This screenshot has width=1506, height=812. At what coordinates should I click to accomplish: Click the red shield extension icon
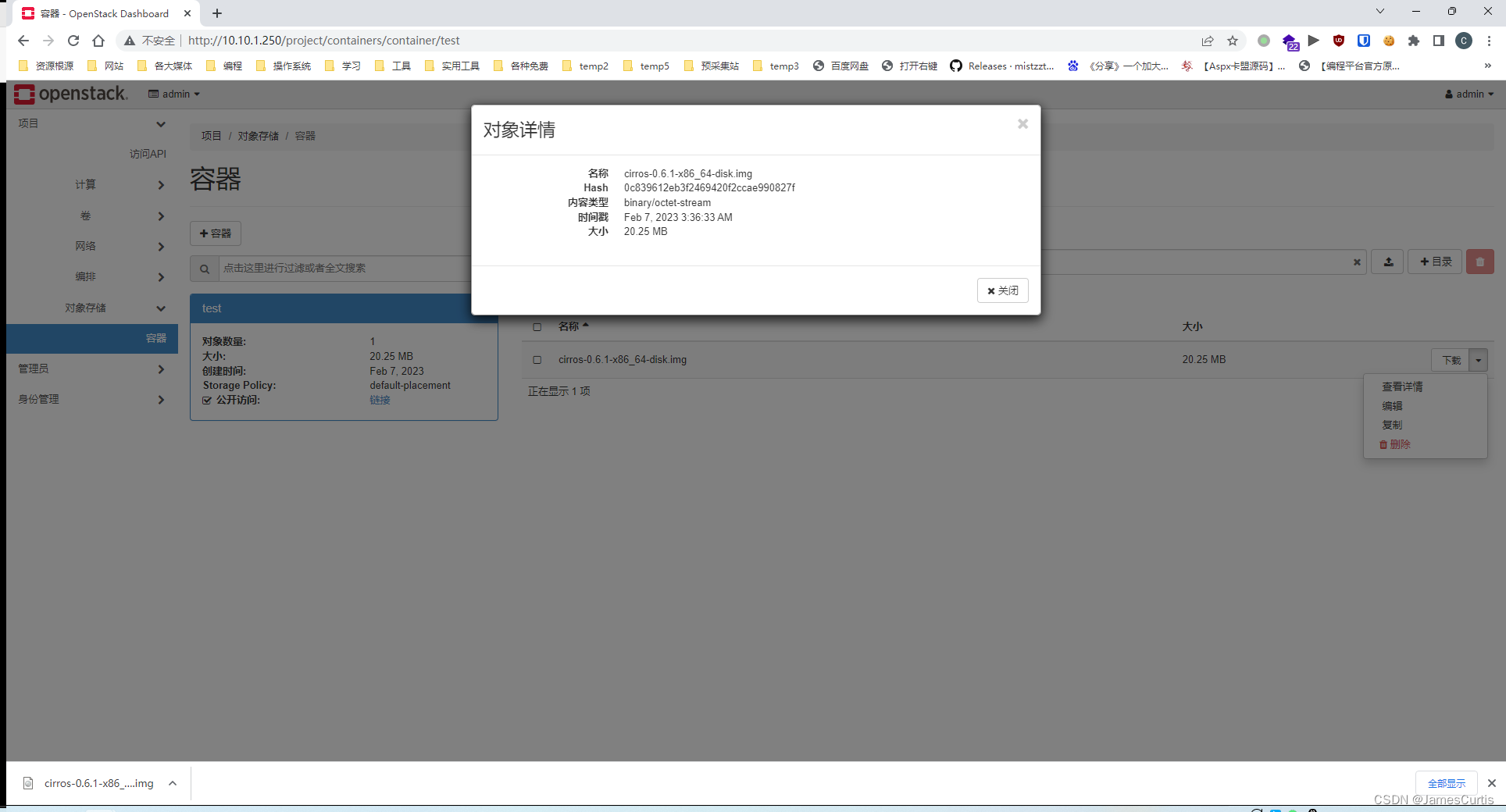(1339, 41)
